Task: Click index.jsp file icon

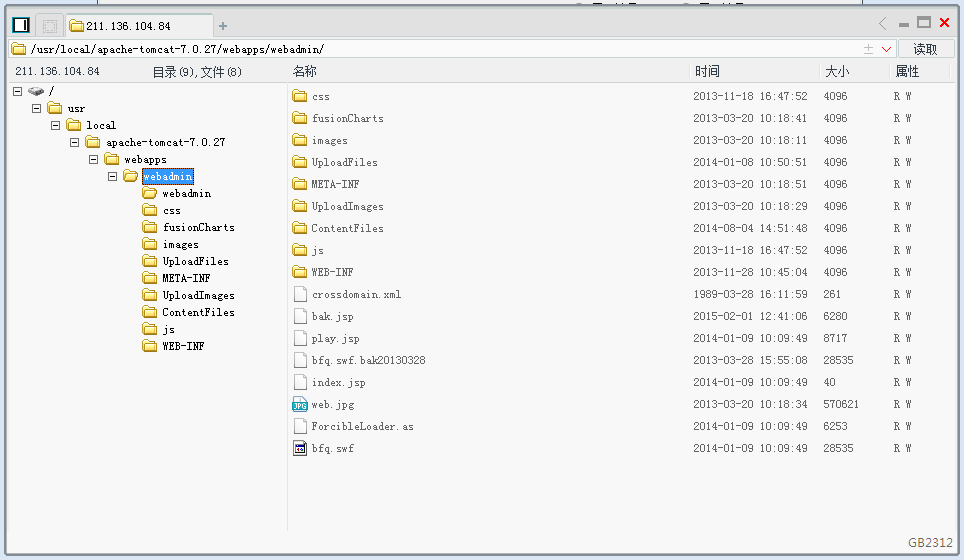Action: point(300,382)
